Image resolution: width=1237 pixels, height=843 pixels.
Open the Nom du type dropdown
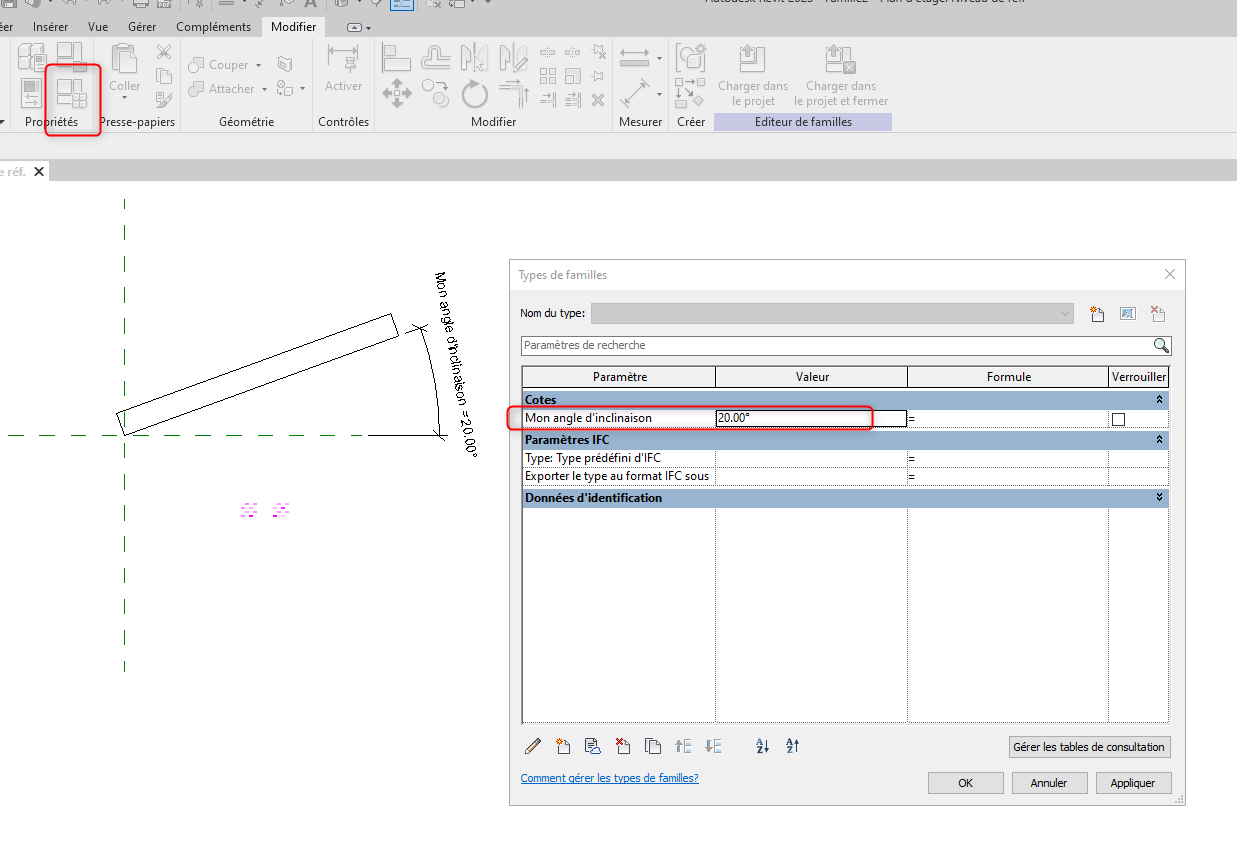[x=1064, y=314]
